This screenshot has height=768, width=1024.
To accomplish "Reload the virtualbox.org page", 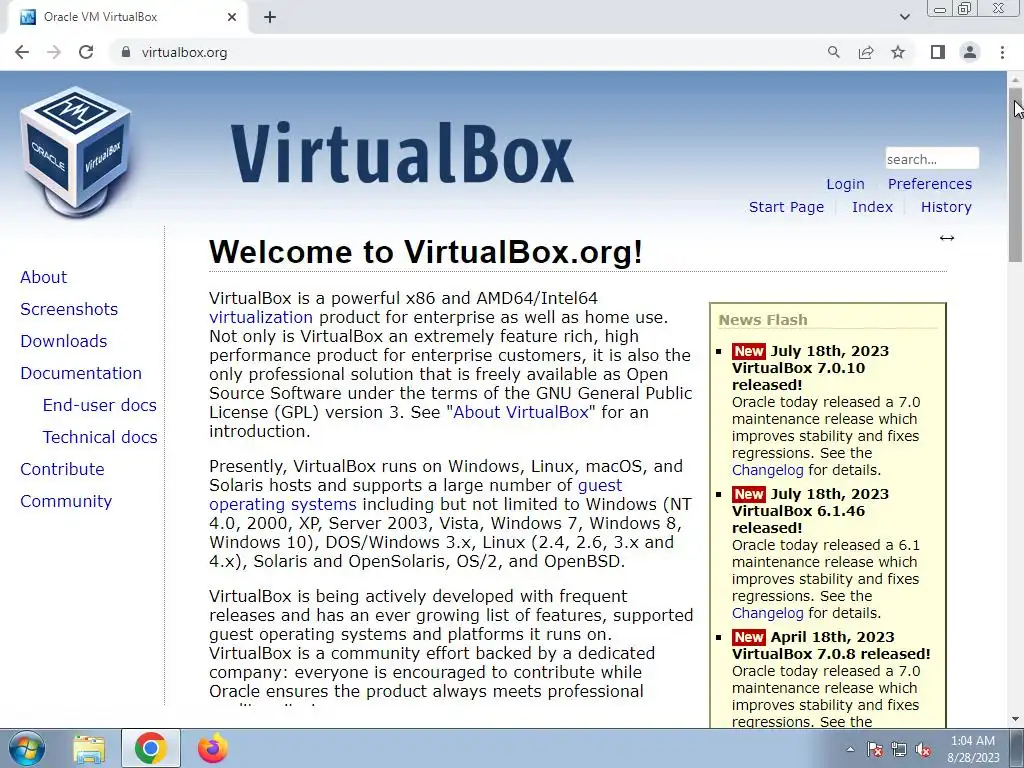I will pos(86,52).
